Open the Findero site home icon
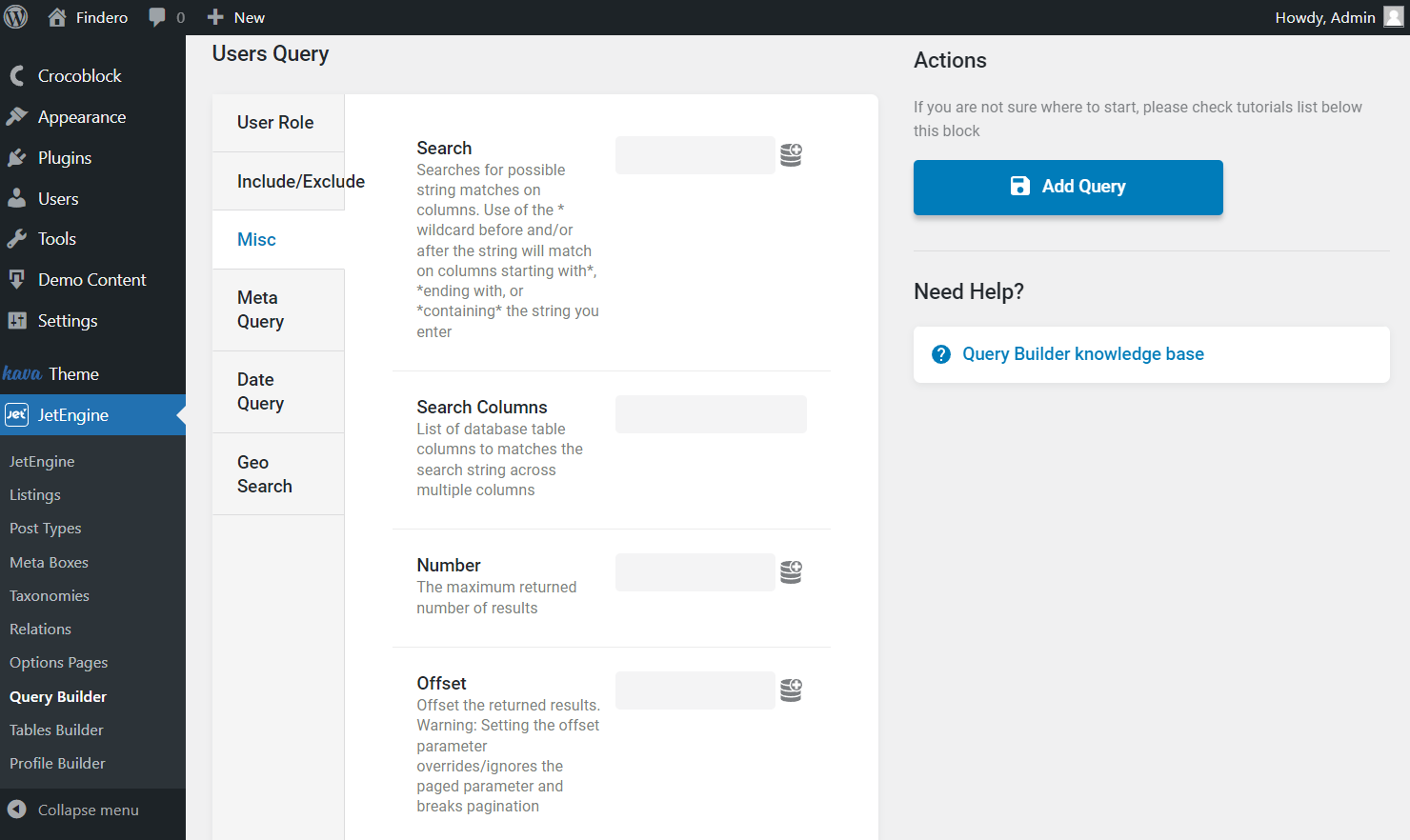Viewport: 1410px width, 840px height. click(57, 17)
